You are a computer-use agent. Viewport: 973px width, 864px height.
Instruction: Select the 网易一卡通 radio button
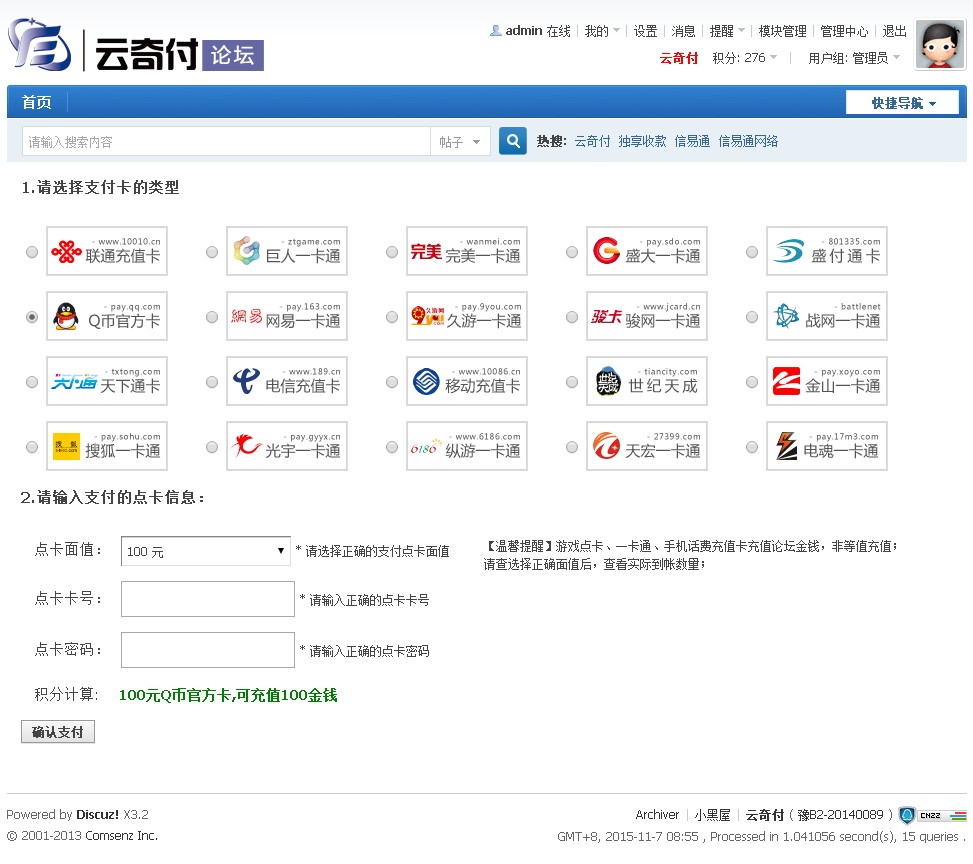point(212,317)
